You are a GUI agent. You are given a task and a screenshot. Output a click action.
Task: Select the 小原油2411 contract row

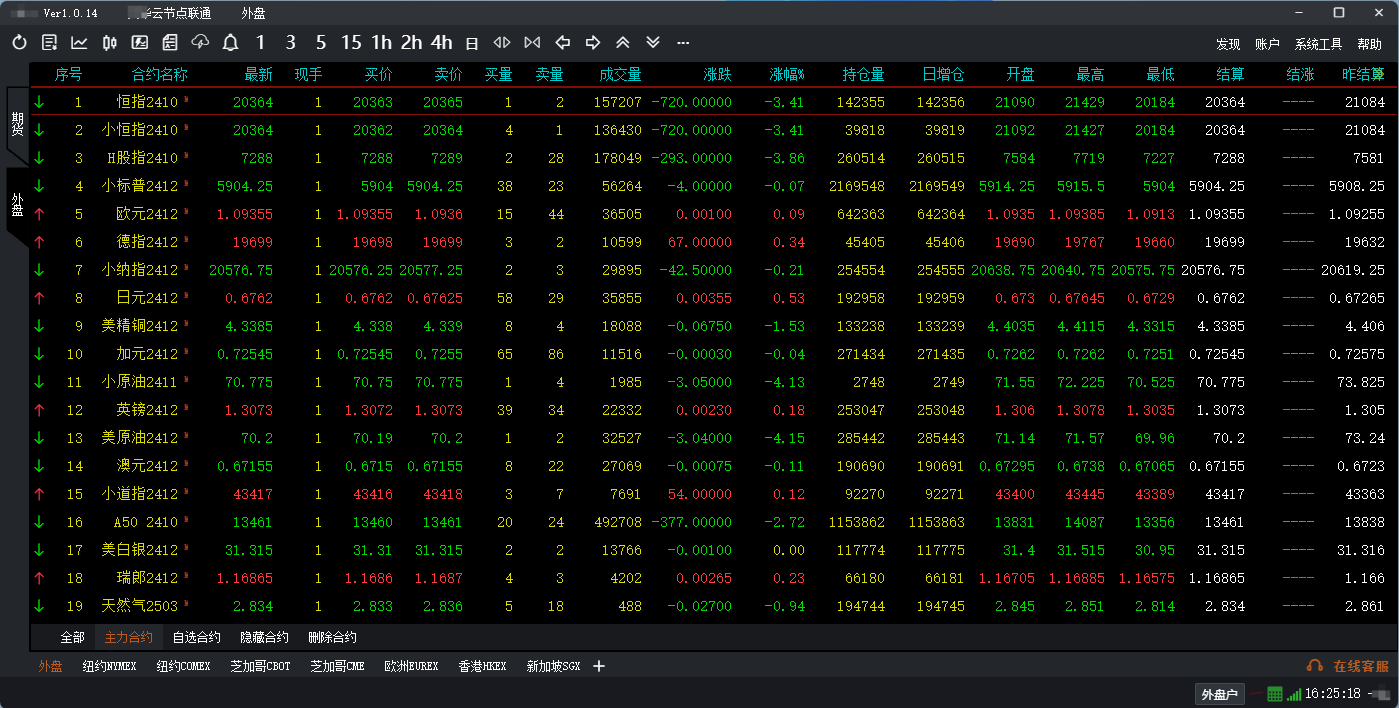(x=714, y=382)
